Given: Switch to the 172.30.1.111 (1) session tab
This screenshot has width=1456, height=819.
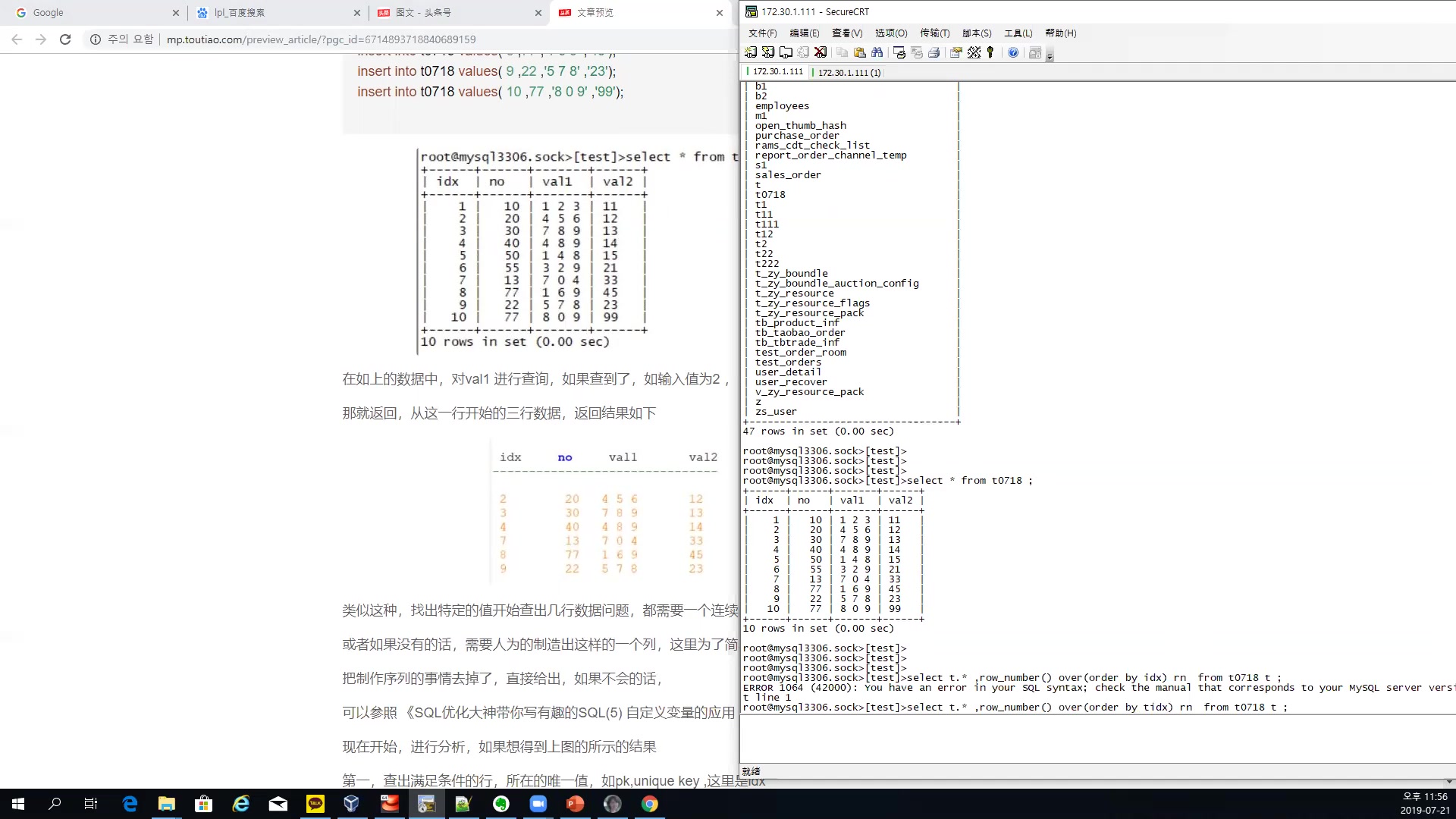Looking at the screenshot, I should click(x=846, y=72).
